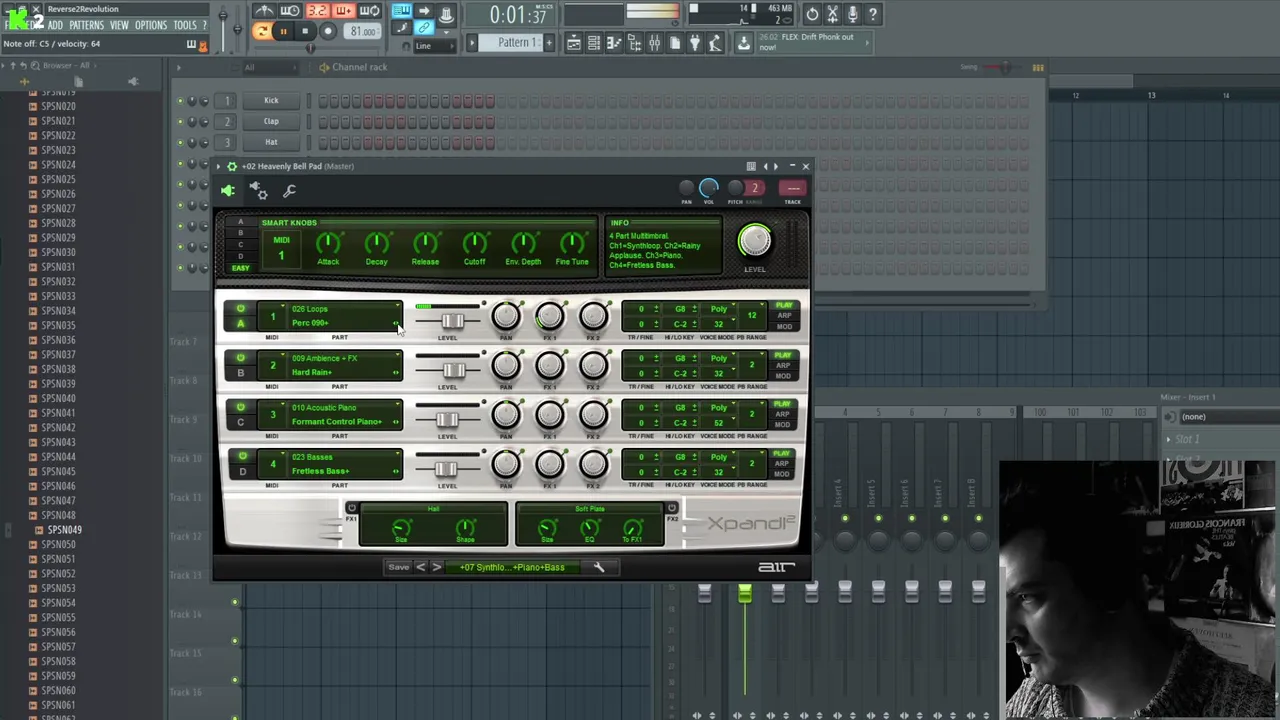
Task: Open the 023 Basses category dropdown
Action: 345,457
